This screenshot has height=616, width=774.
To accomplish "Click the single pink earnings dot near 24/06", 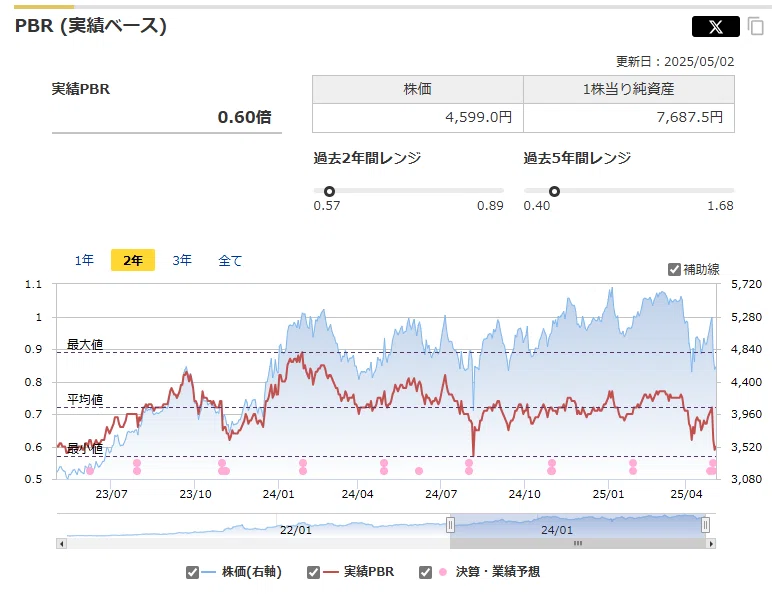I will click(419, 471).
